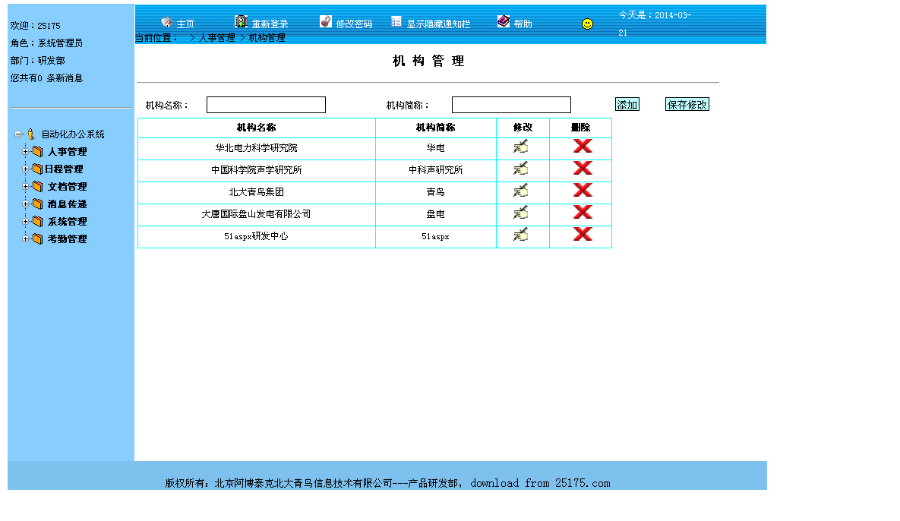Delete the 大唐国际盘山发电有限公司 row
900x521 pixels.
pos(583,212)
